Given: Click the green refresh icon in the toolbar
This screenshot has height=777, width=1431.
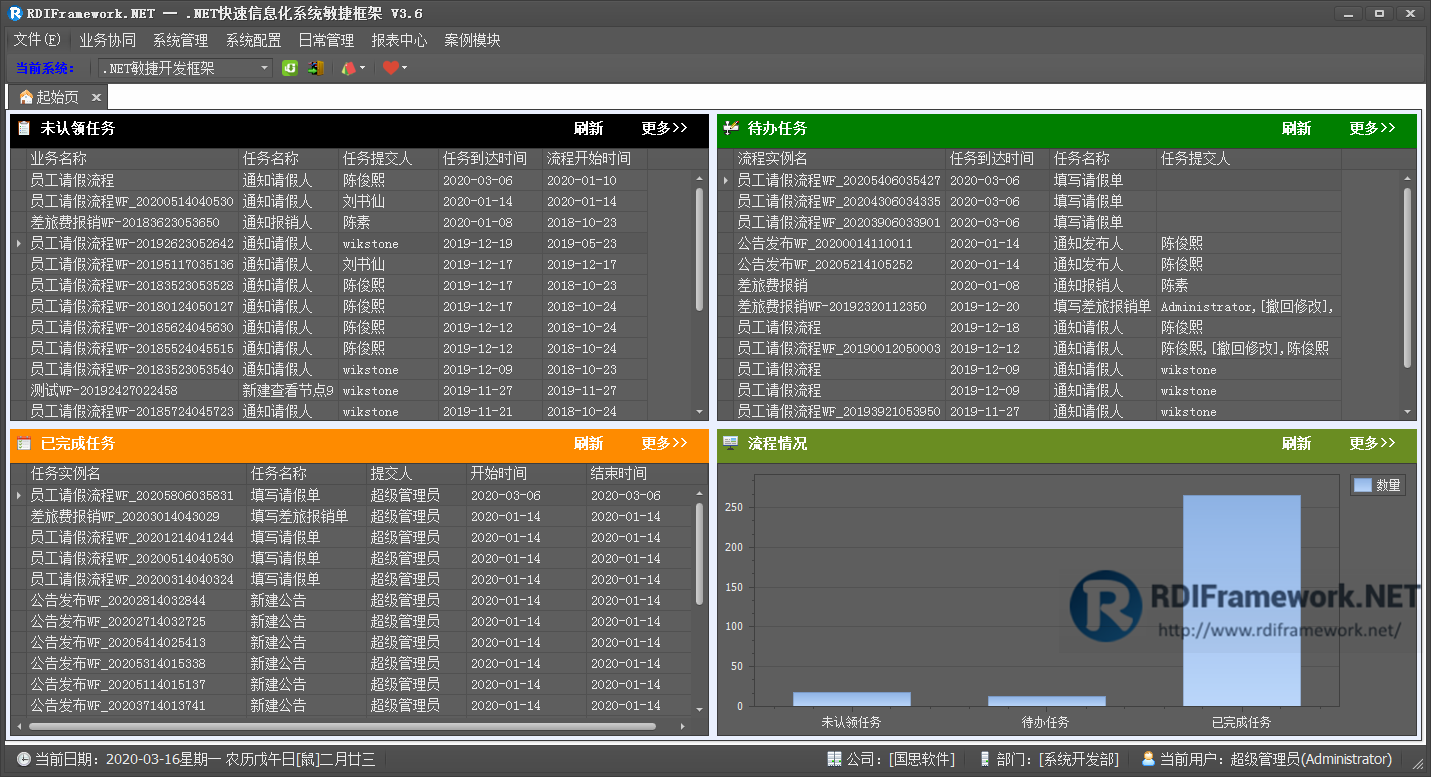Looking at the screenshot, I should [x=290, y=68].
